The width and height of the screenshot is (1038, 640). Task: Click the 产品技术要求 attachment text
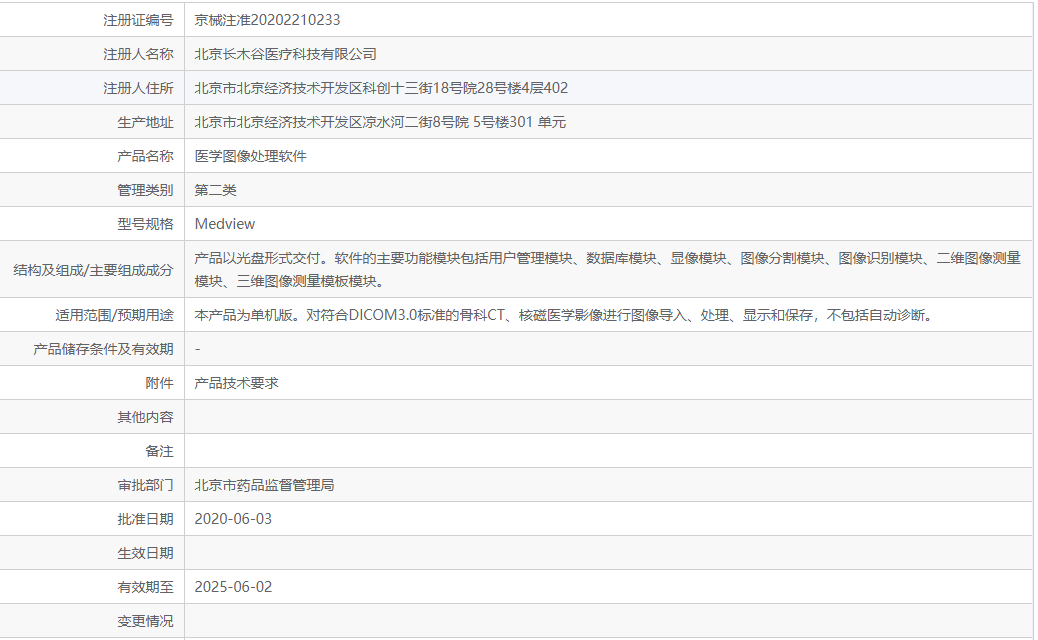[x=236, y=383]
